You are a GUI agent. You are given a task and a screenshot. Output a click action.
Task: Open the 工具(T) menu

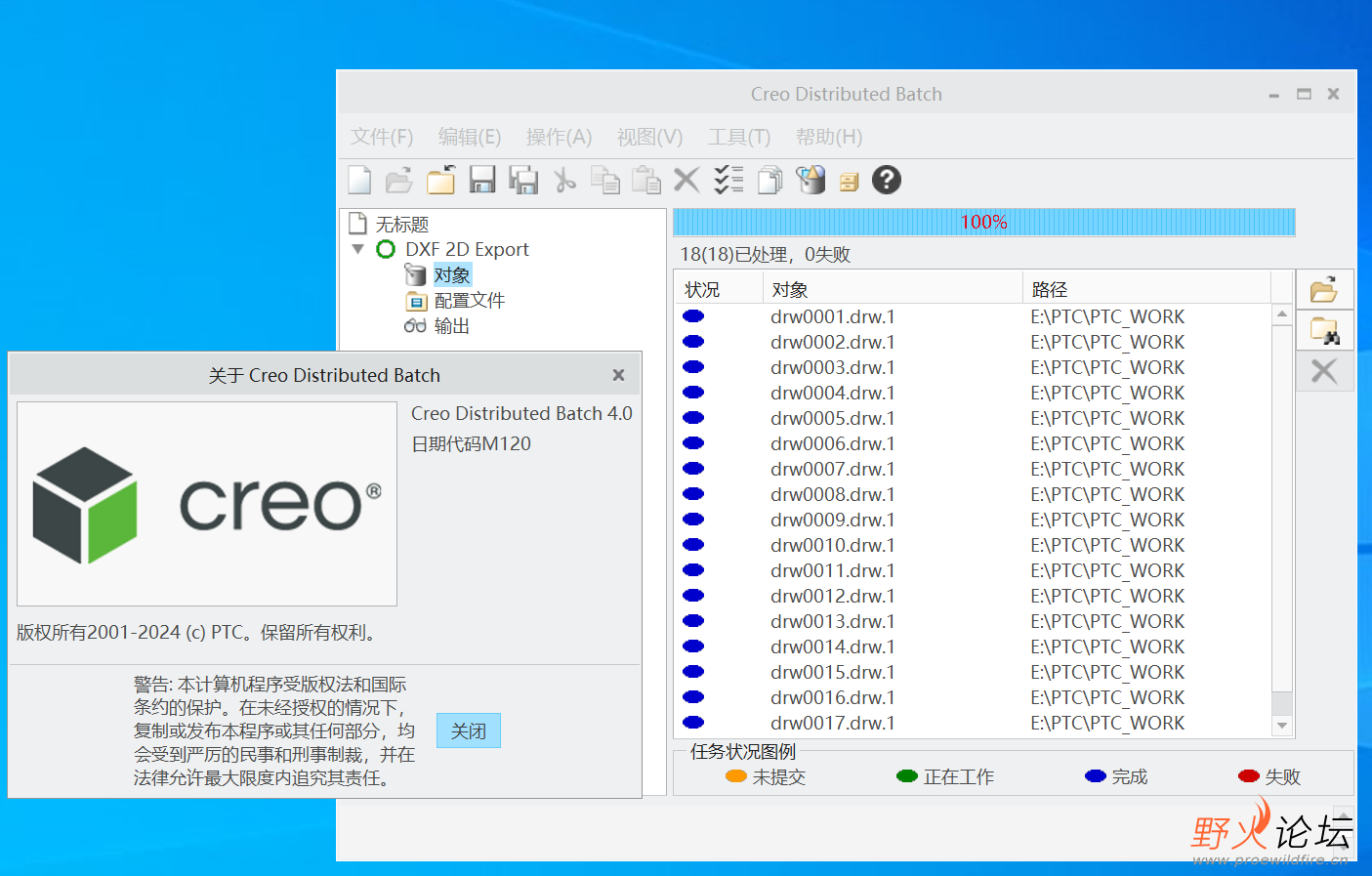click(x=739, y=137)
